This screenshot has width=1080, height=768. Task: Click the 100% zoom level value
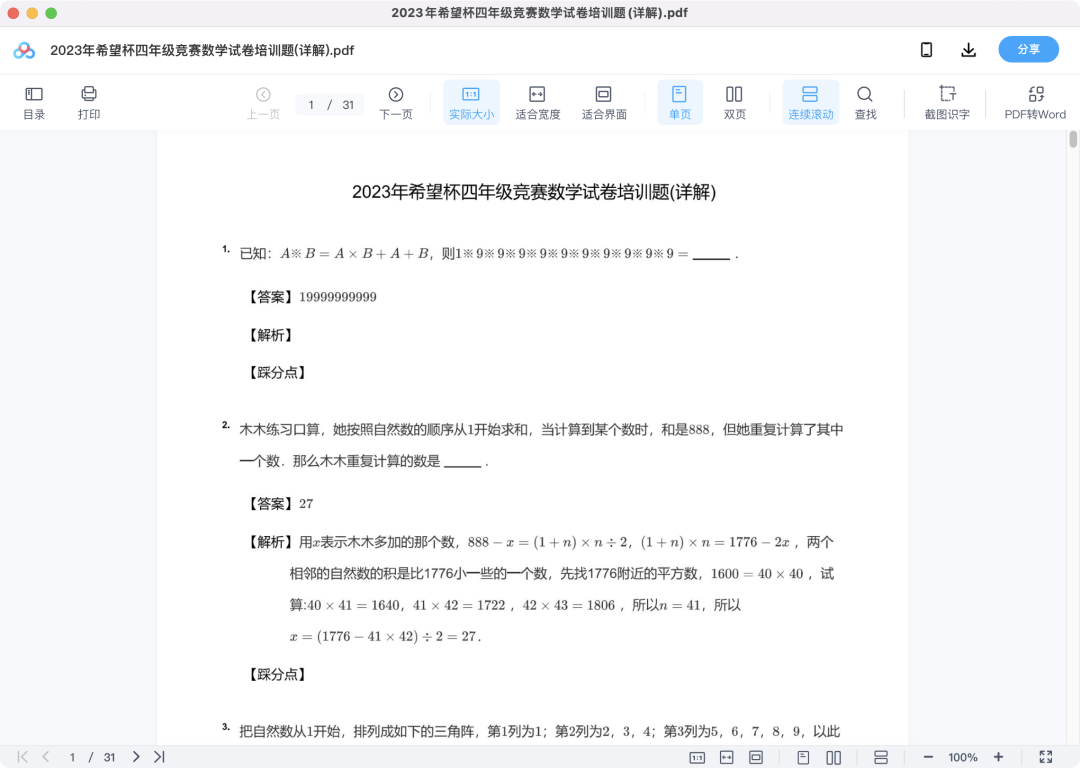pyautogui.click(x=963, y=758)
